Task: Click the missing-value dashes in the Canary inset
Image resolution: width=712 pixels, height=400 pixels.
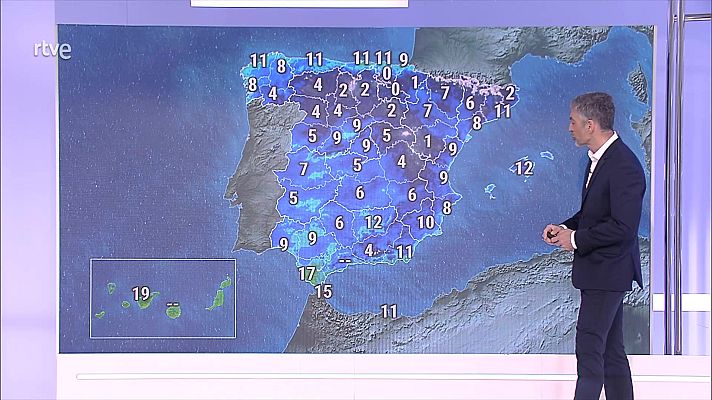Action: coord(173,304)
